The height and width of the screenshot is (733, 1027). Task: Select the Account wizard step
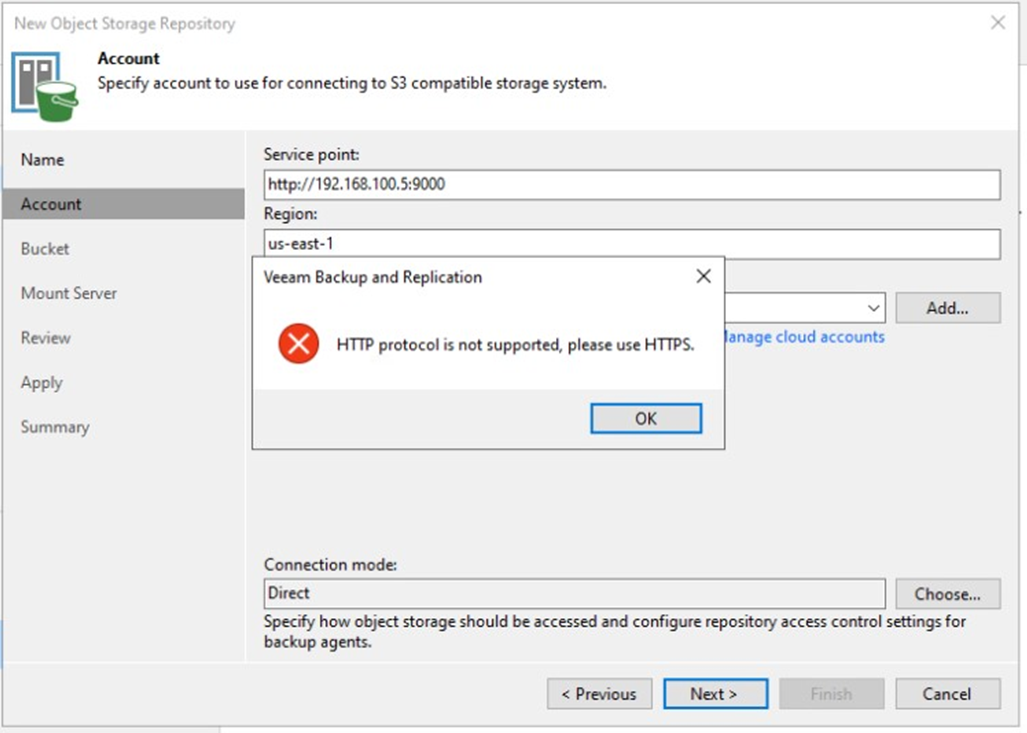tap(123, 204)
